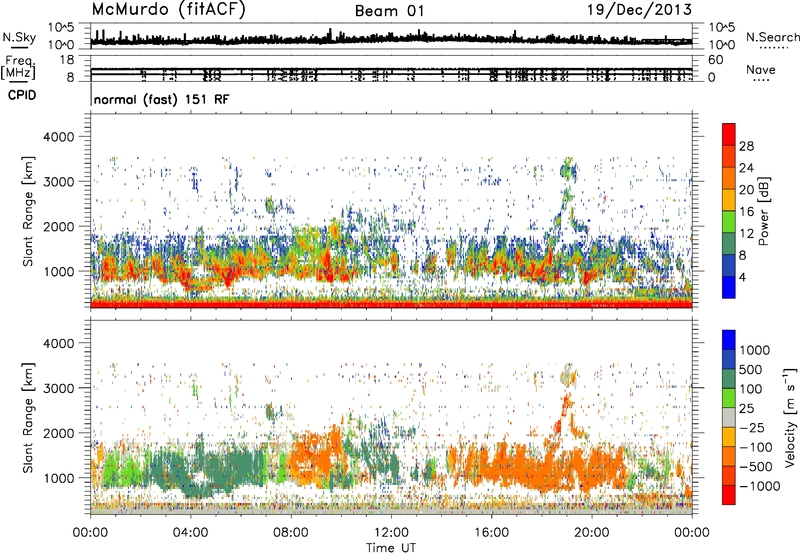800x554 pixels.
Task: Click the 'Beam 01' label
Action: click(390, 11)
